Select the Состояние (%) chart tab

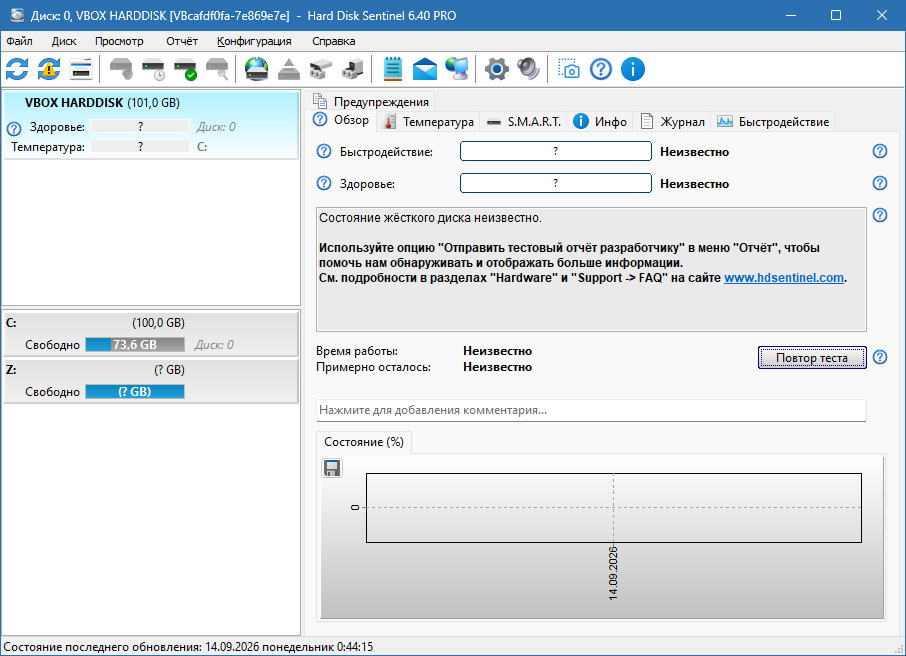[364, 442]
